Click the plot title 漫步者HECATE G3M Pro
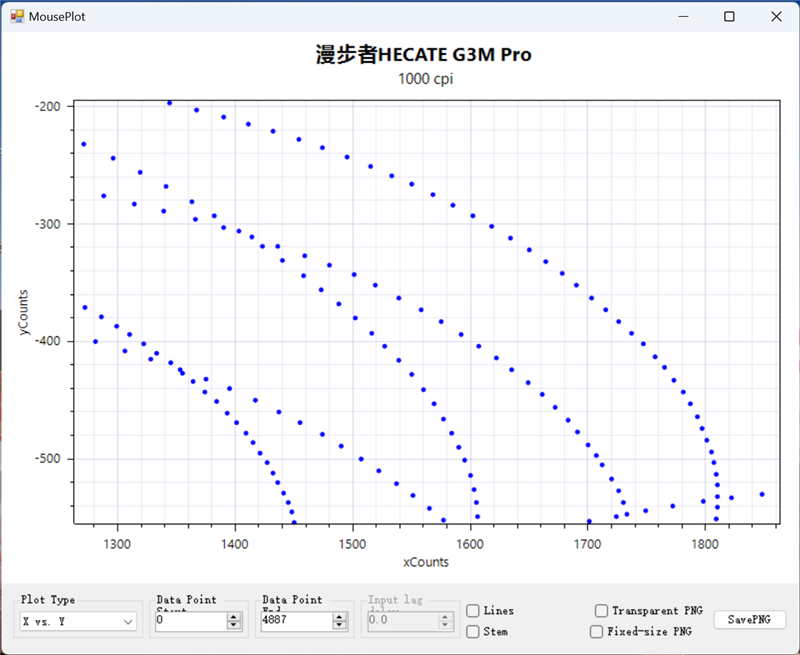This screenshot has height=655, width=800. 423,55
